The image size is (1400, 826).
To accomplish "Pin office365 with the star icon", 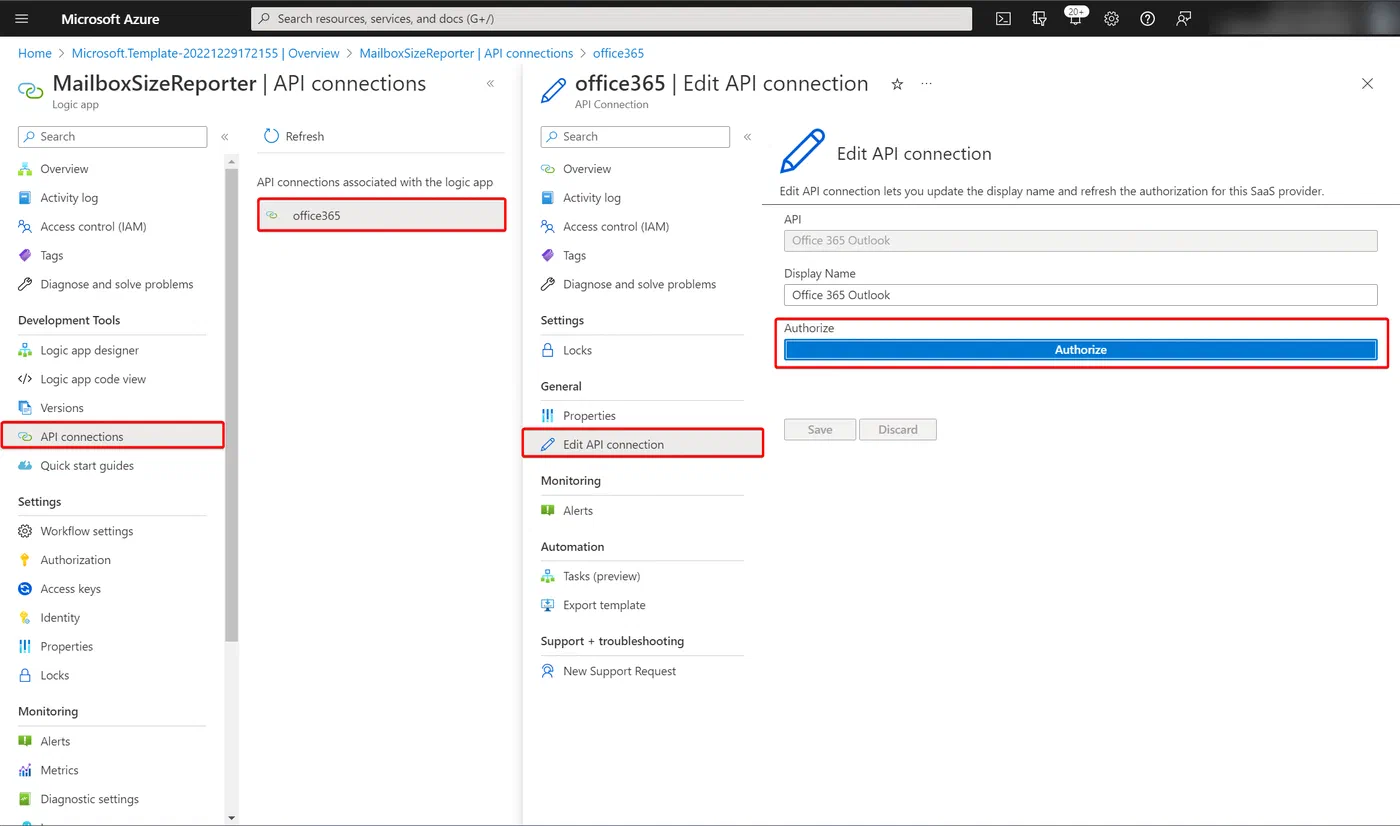I will [x=897, y=84].
